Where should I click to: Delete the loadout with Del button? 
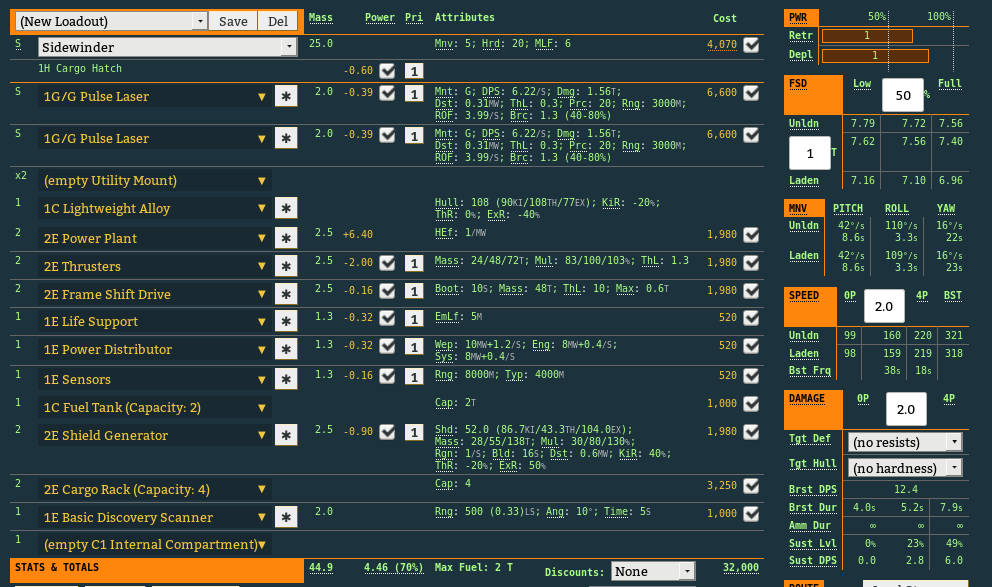pos(278,21)
